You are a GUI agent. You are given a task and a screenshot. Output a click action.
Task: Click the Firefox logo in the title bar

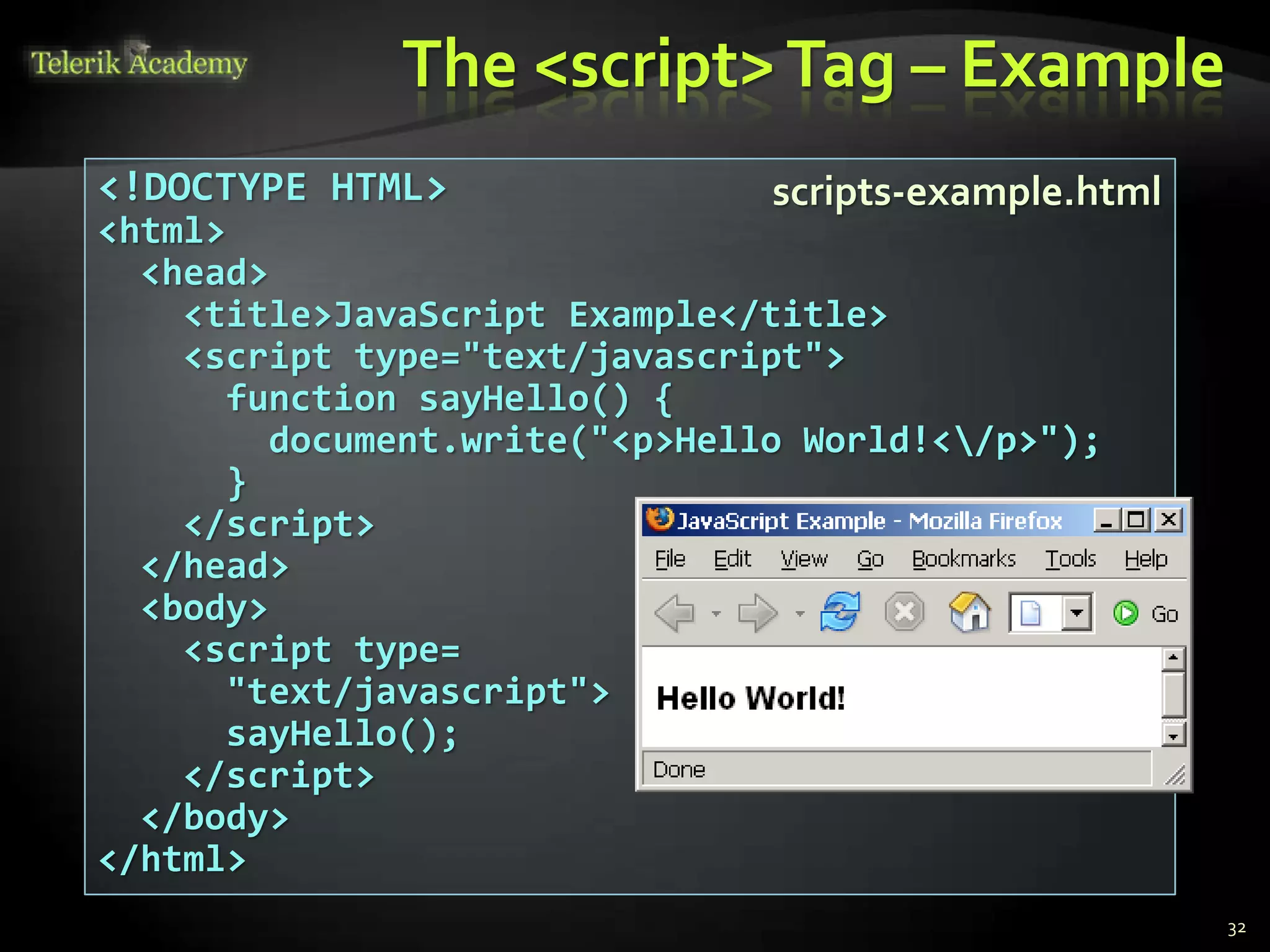(x=659, y=519)
